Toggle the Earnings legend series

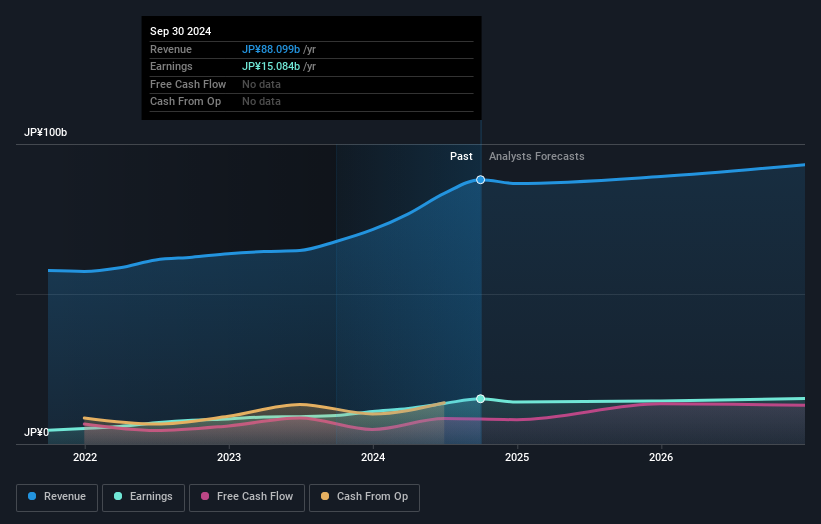tap(143, 497)
